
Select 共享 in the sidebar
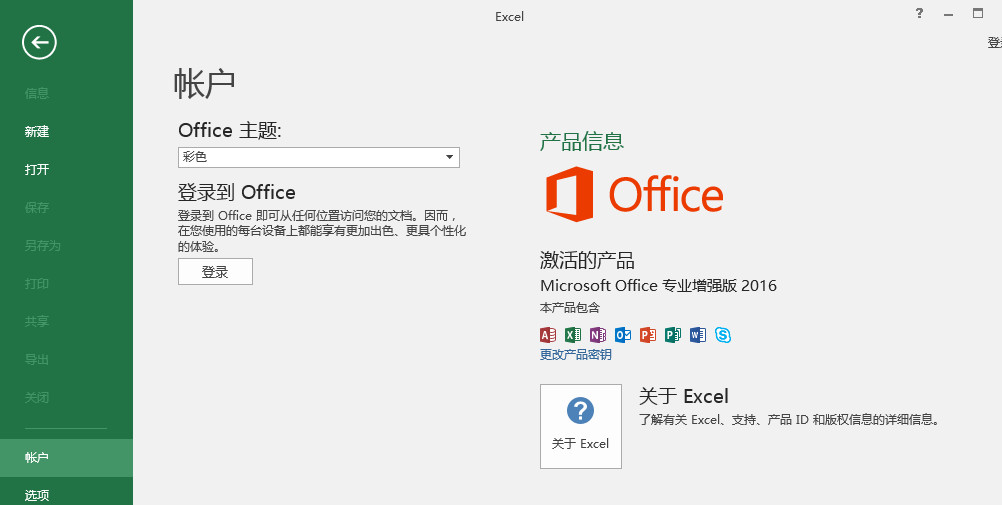click(37, 322)
